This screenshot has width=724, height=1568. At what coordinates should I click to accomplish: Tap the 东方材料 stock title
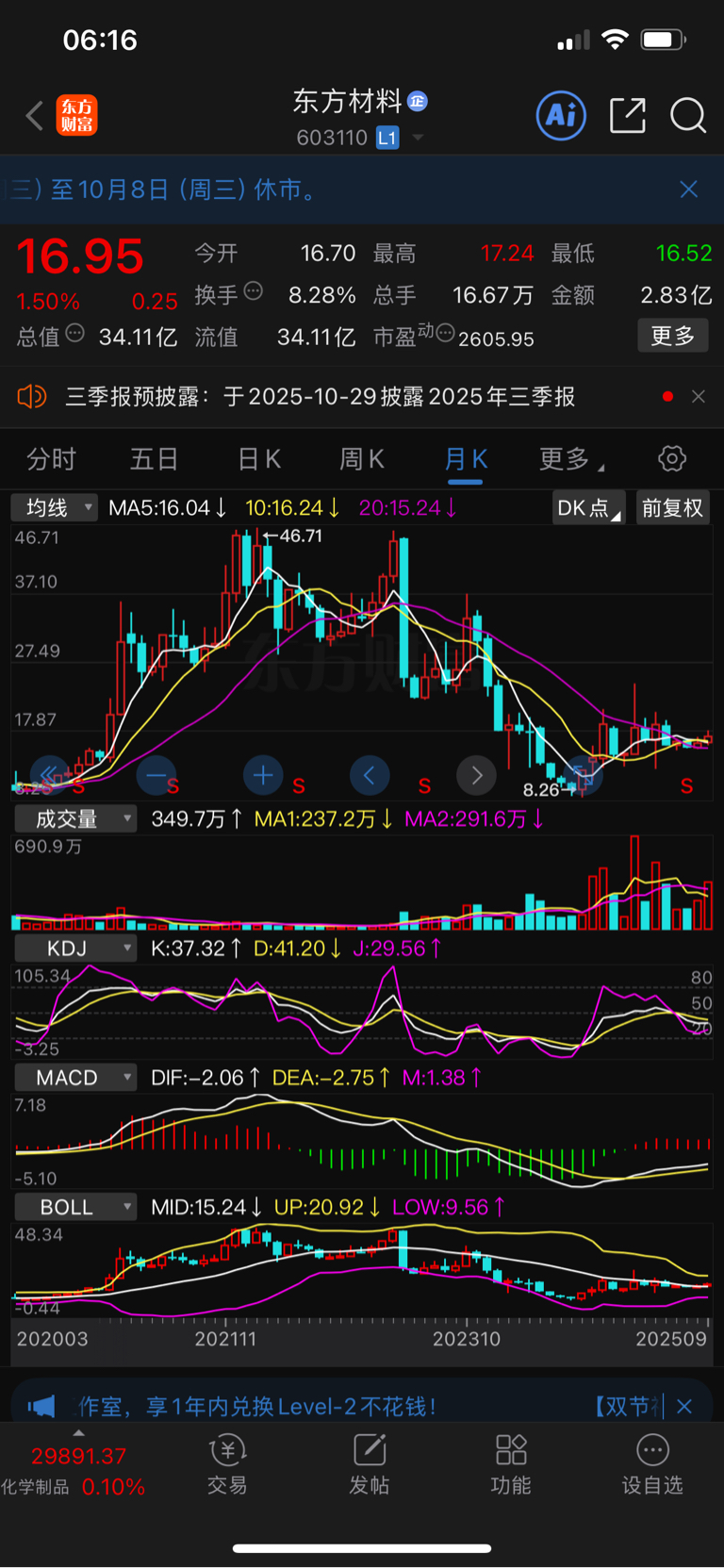(x=347, y=101)
